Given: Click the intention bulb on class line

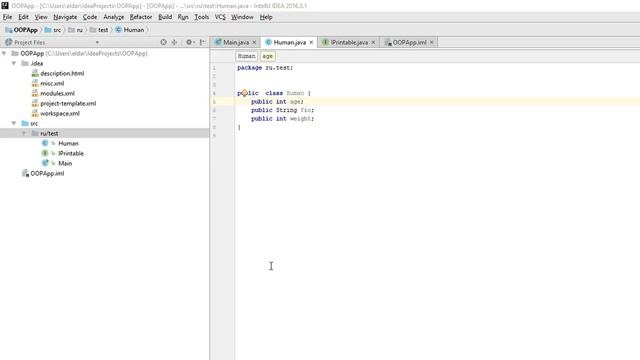Looking at the screenshot, I should click(244, 93).
